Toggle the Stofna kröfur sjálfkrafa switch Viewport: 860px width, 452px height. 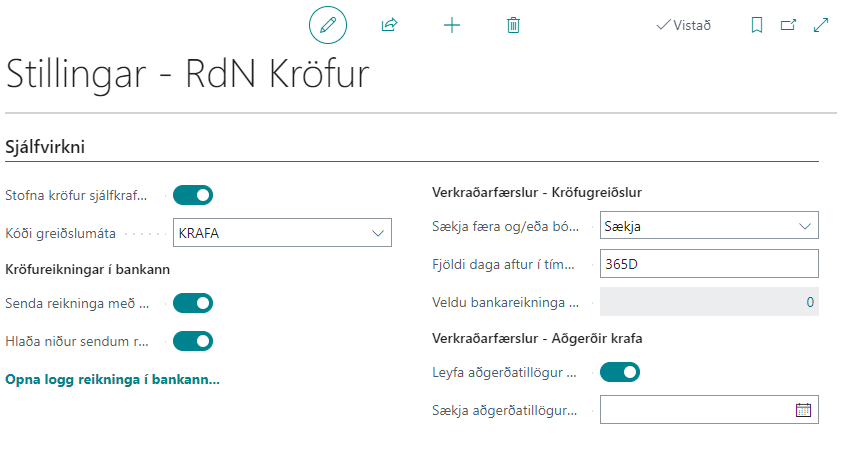(193, 195)
